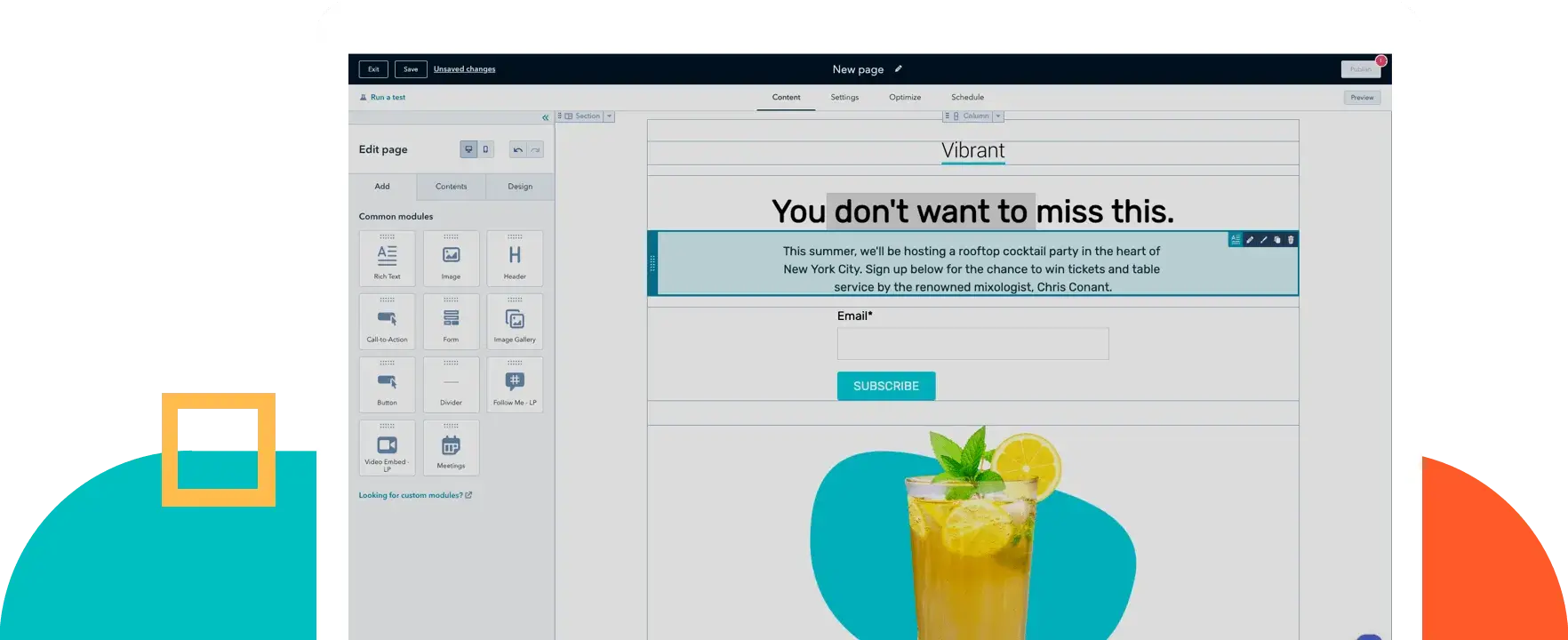The width and height of the screenshot is (1568, 640).
Task: Switch to desktop preview mode
Action: pyautogui.click(x=468, y=149)
